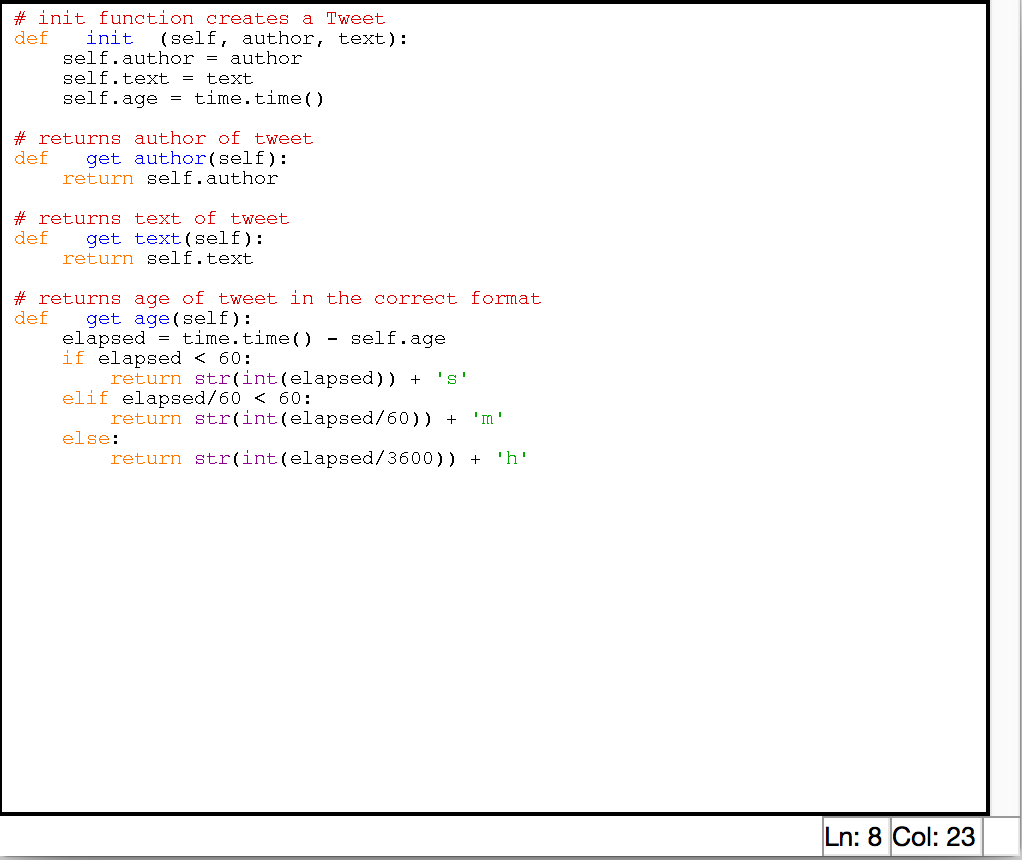Click the line 'elapsed = time.time() - self.age'

(254, 339)
